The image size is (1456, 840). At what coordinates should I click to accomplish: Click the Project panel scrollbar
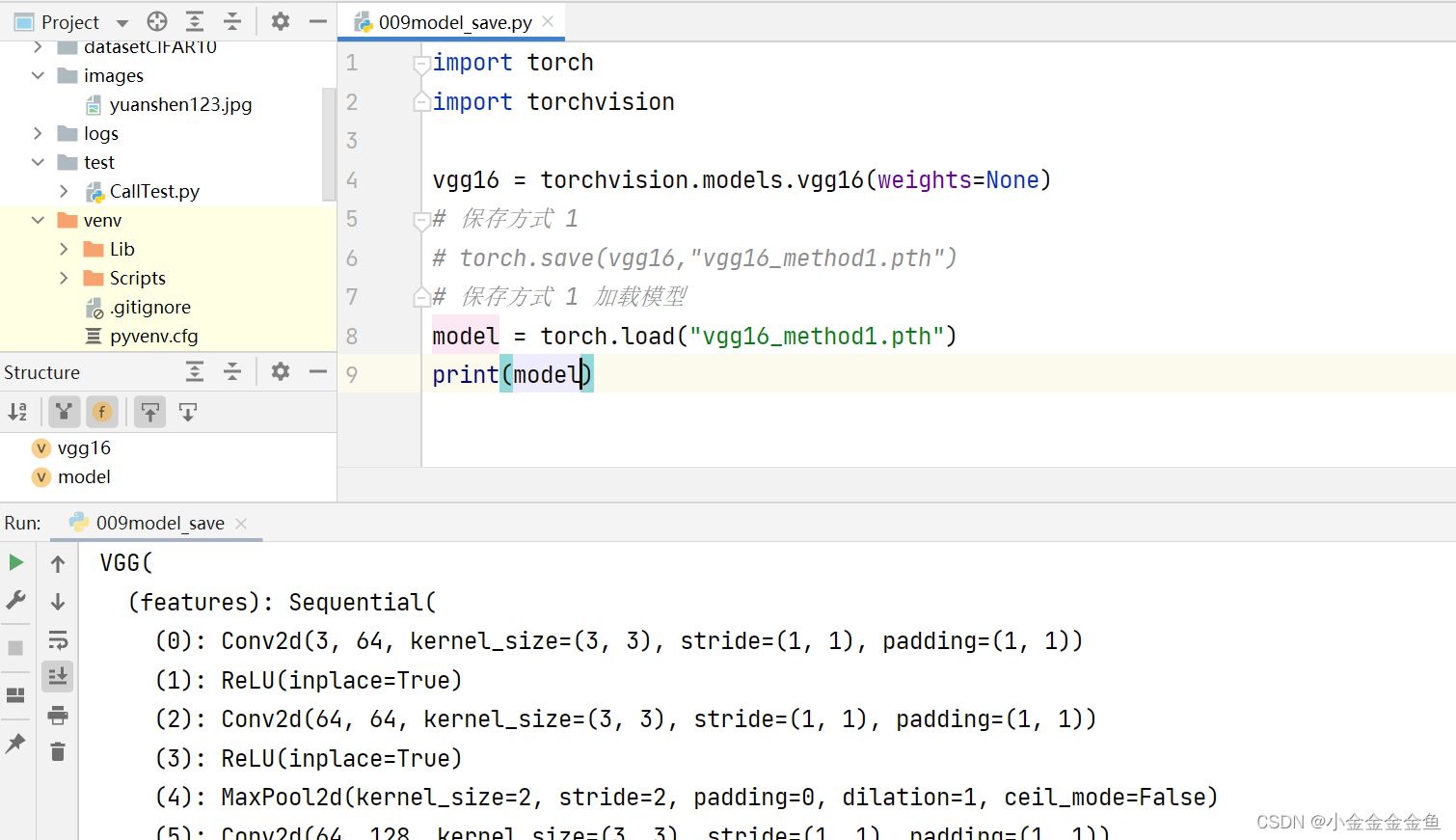click(x=329, y=145)
